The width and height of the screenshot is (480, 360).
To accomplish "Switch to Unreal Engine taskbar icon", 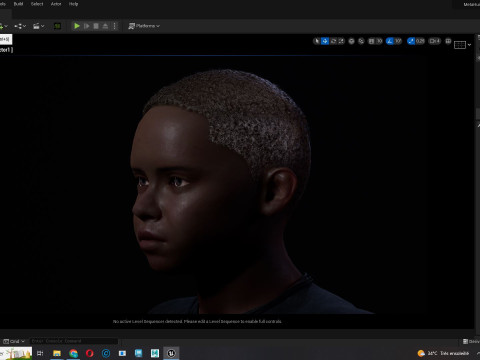I will coord(171,353).
